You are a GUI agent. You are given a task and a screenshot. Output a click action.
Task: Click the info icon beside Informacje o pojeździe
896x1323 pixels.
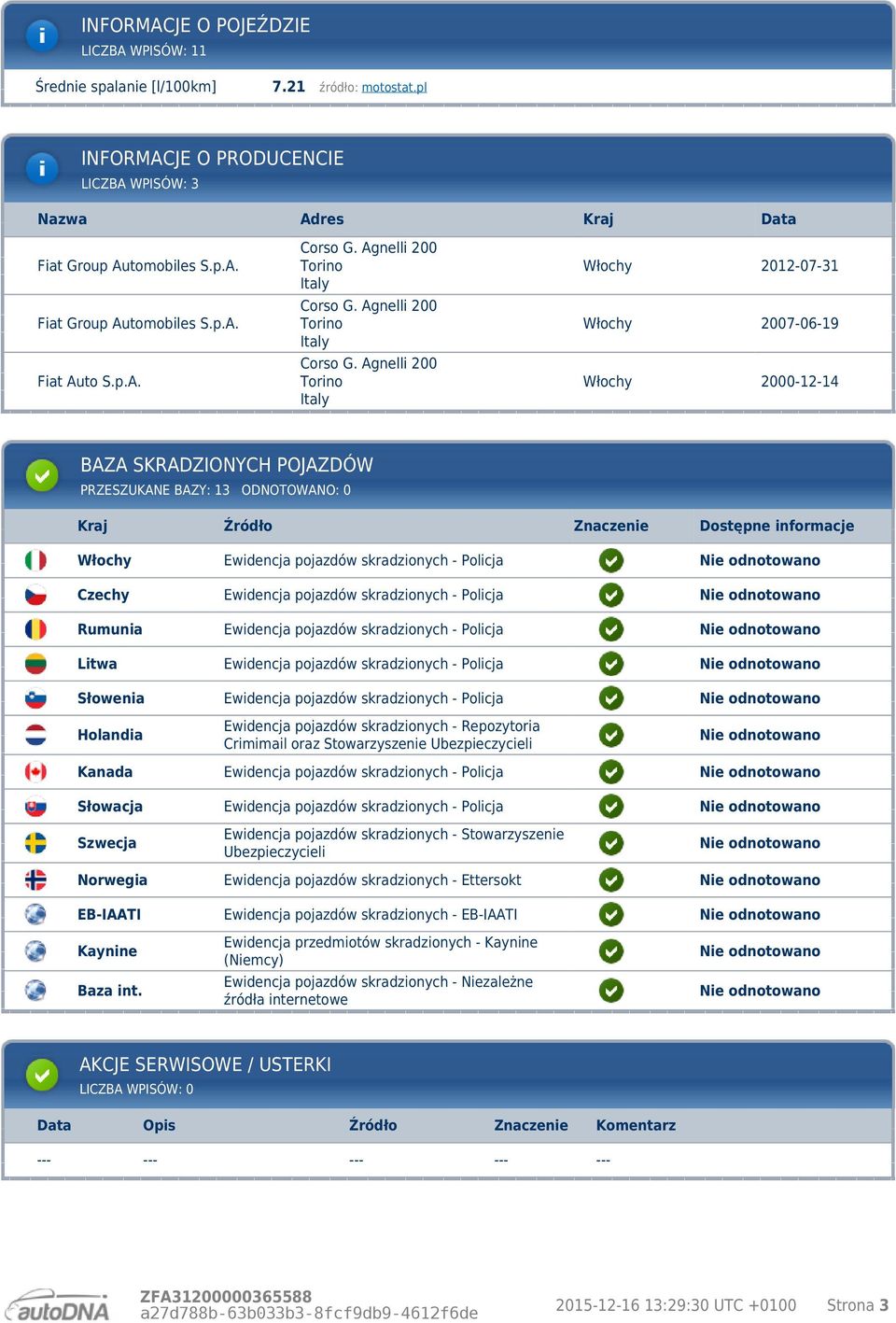pos(41,35)
